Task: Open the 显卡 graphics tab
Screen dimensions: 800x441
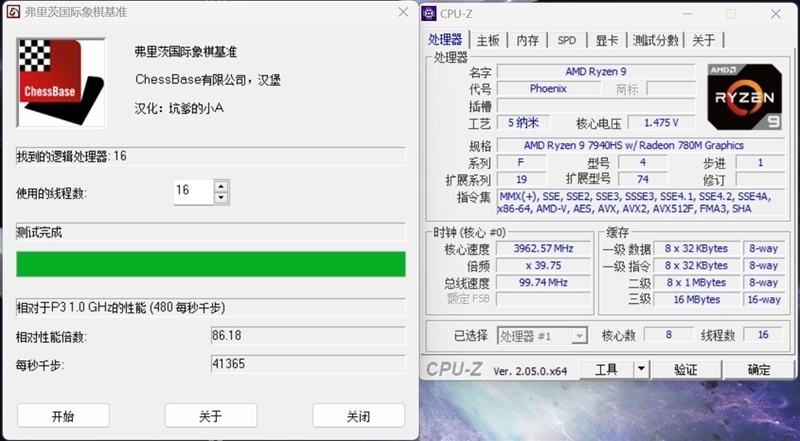Action: click(x=607, y=40)
